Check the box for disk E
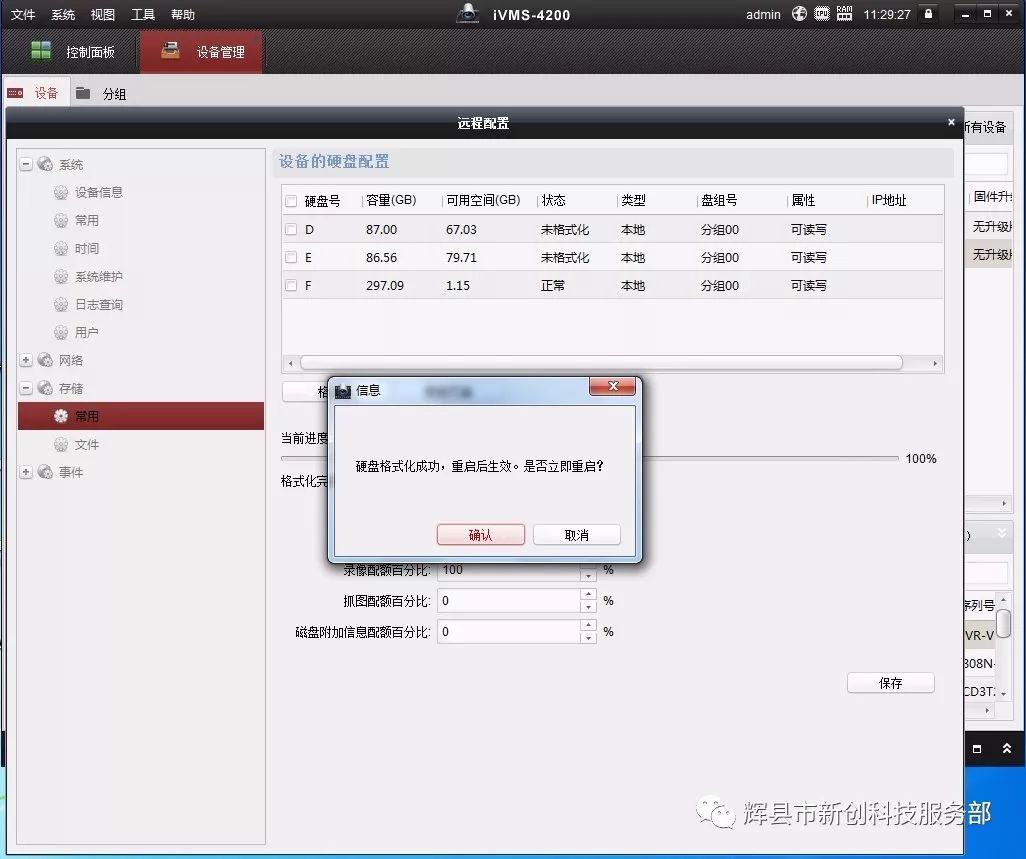This screenshot has width=1026, height=859. [291, 258]
